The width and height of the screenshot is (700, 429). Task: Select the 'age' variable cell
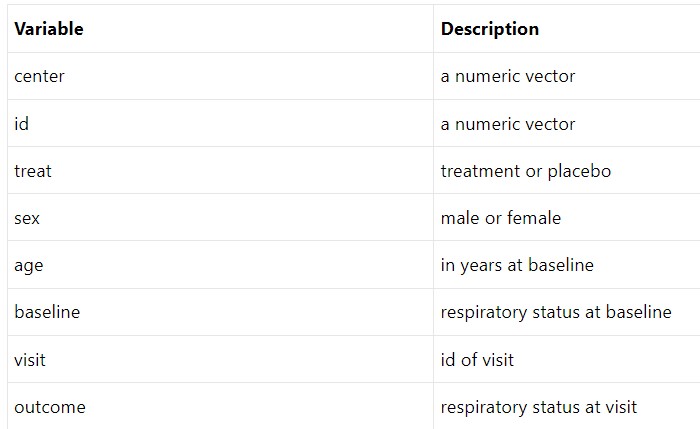coord(29,265)
